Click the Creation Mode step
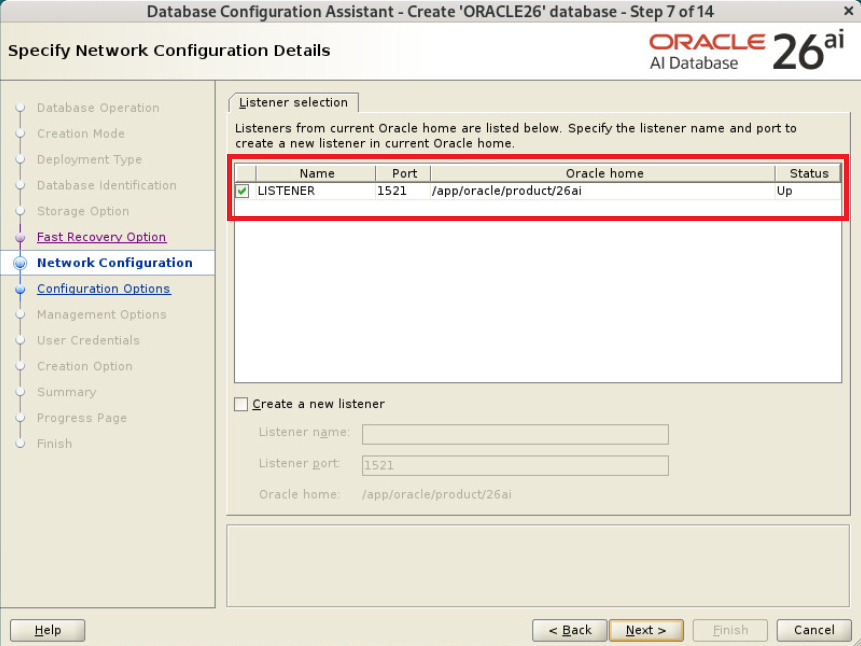 81,133
